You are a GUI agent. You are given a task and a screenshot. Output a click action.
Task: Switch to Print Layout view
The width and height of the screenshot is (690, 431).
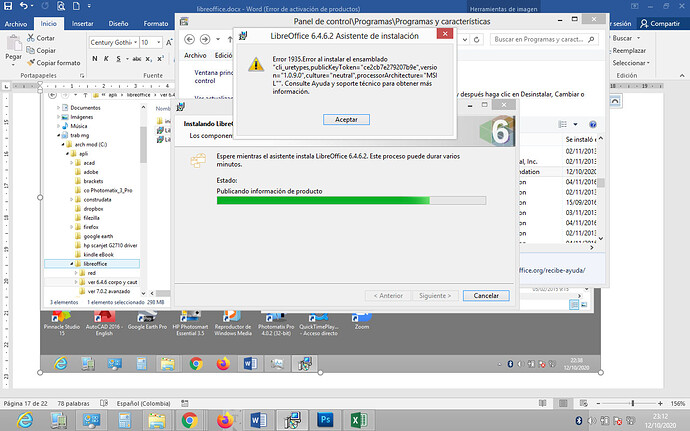coord(563,403)
